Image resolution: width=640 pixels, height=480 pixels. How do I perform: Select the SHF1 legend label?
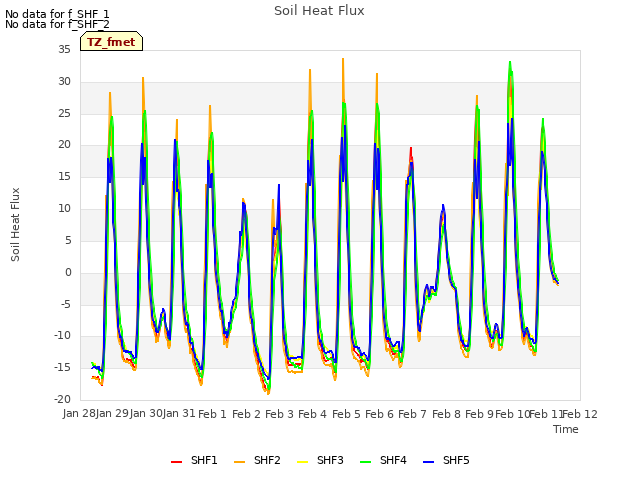pos(204,460)
